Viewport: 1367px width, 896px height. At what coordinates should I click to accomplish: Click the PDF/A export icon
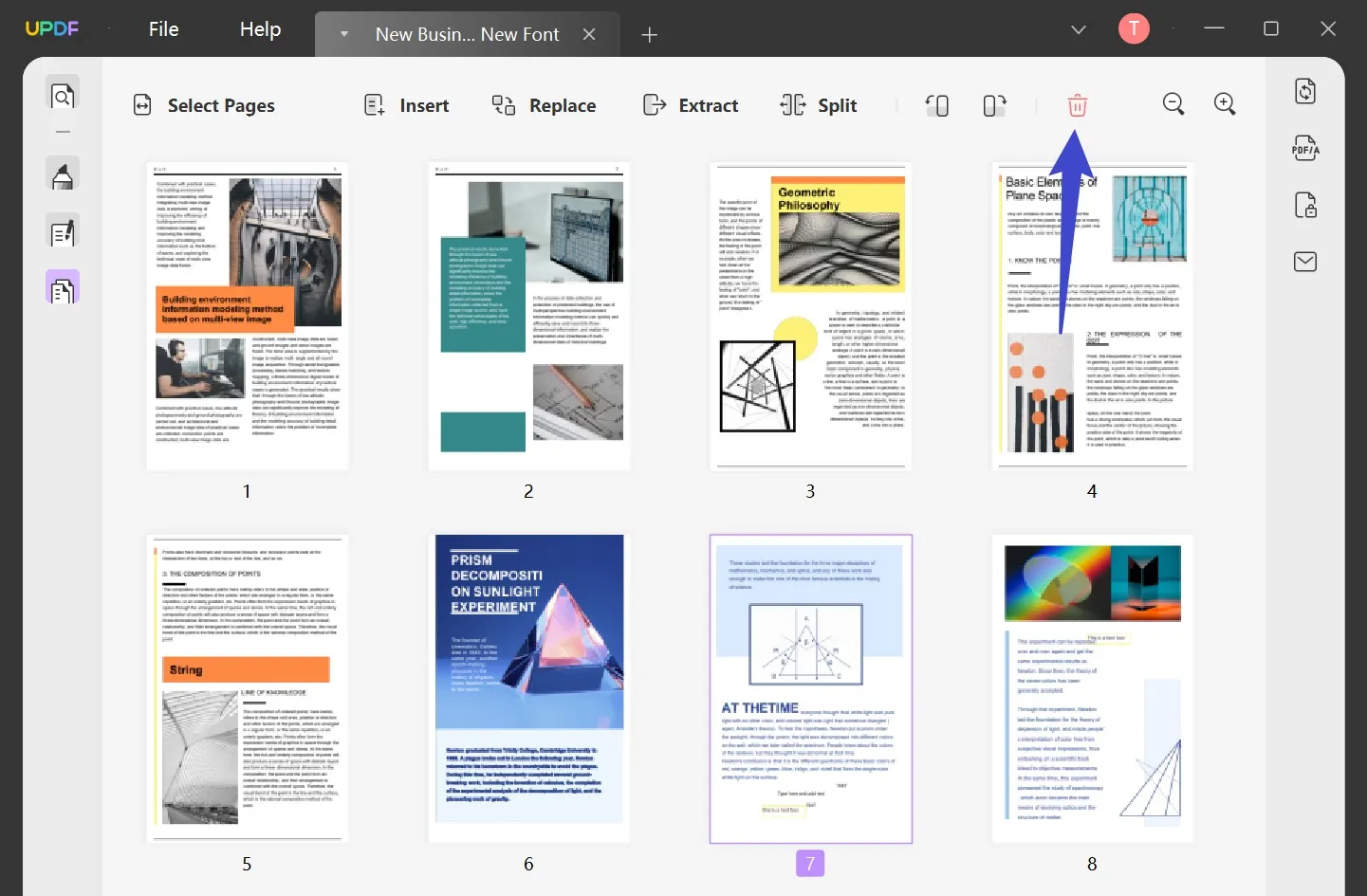1305,148
